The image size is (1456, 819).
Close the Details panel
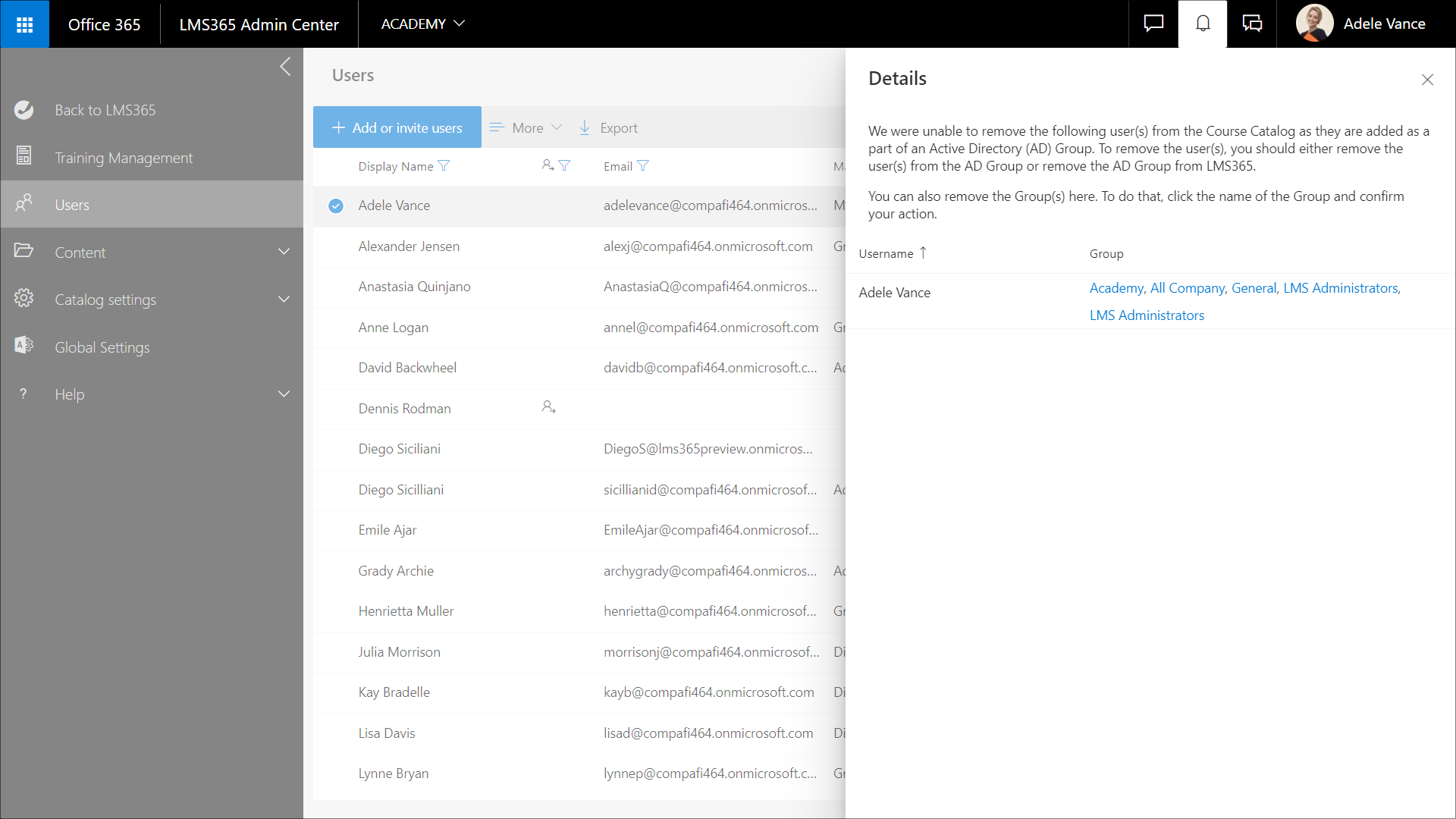(x=1427, y=80)
